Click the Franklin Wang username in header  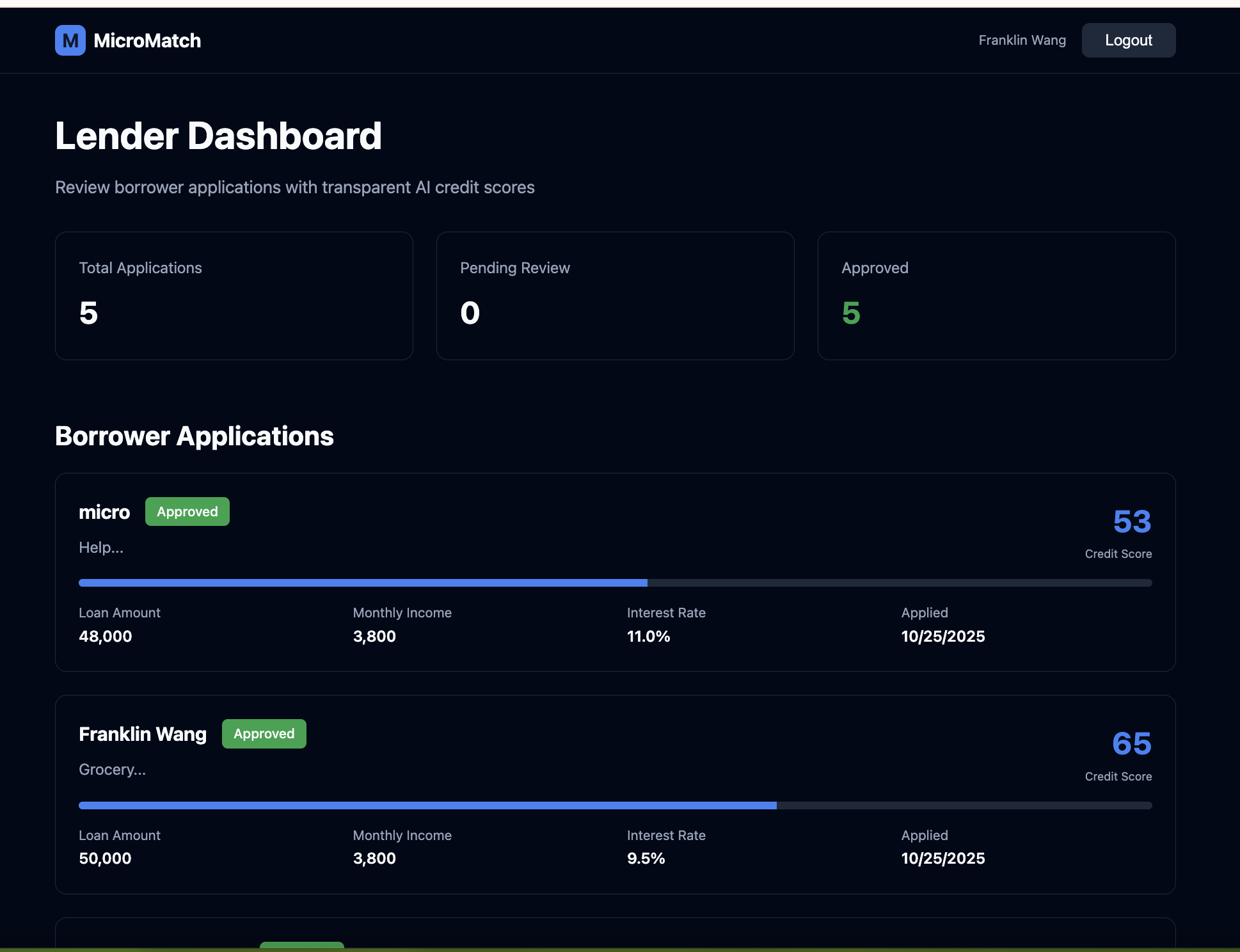[1022, 40]
